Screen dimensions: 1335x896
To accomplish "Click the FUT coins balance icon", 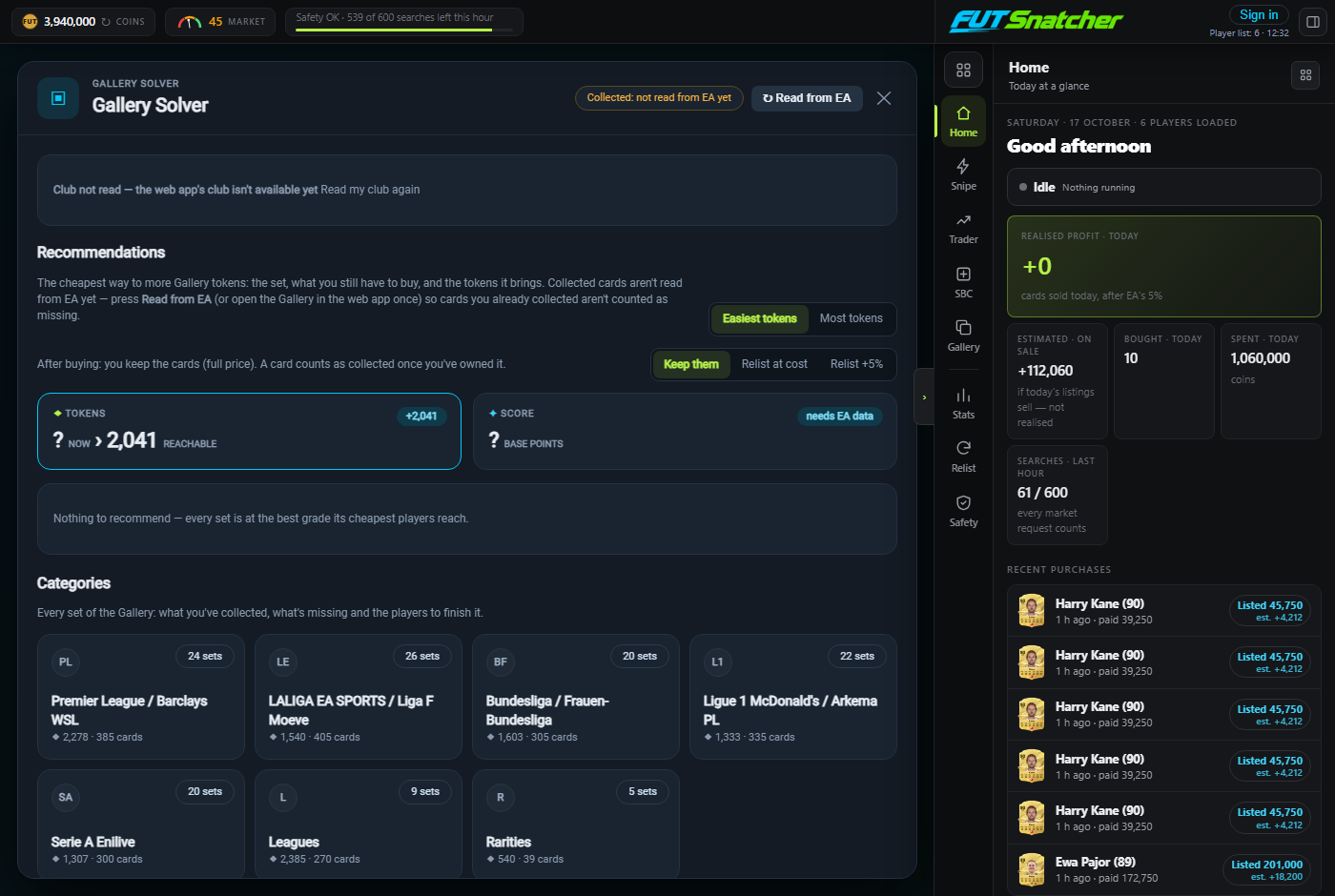I will click(x=30, y=21).
